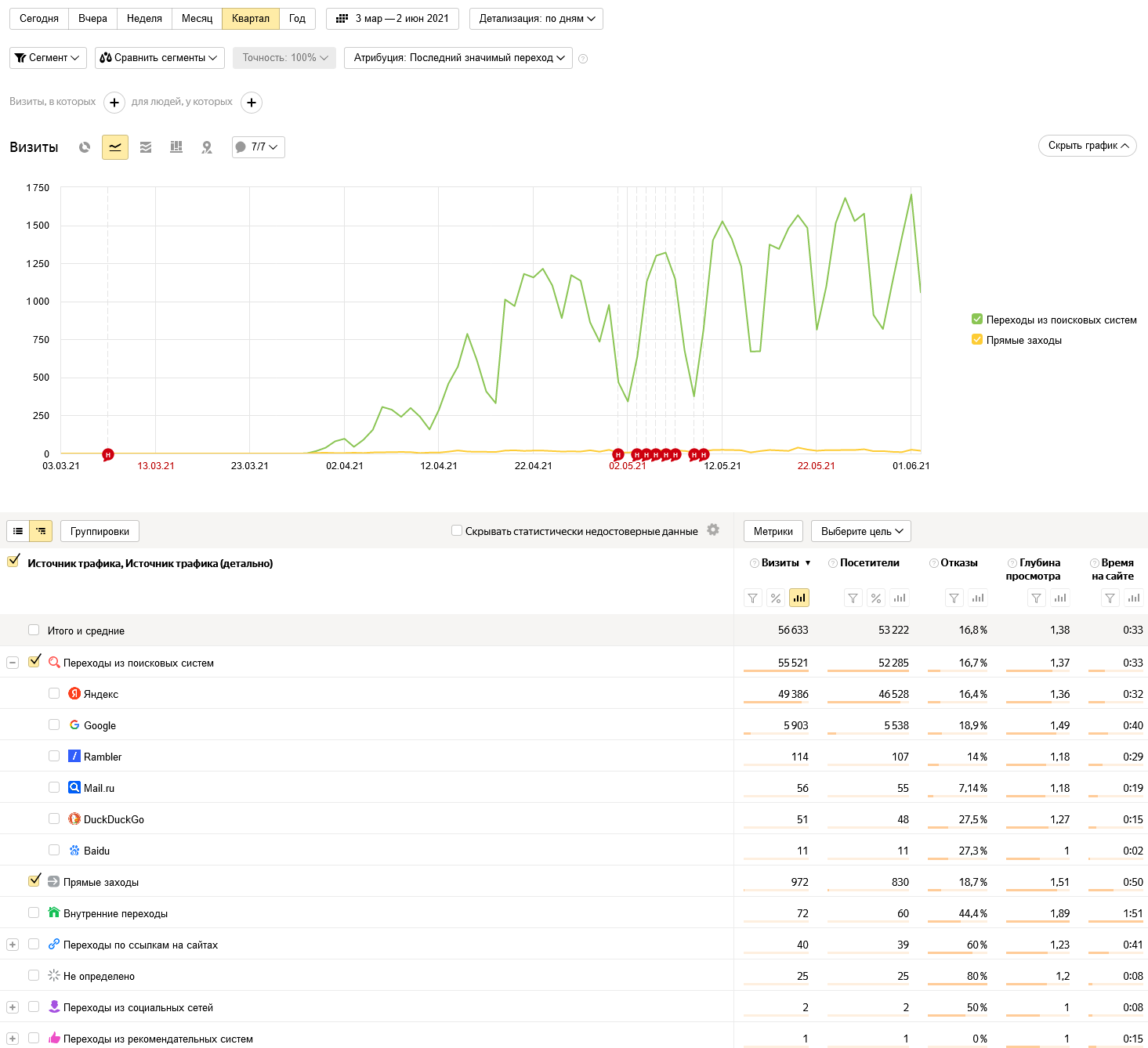Image resolution: width=1148 pixels, height=1048 pixels.
Task: Click the table settings gear icon
Action: tap(713, 530)
